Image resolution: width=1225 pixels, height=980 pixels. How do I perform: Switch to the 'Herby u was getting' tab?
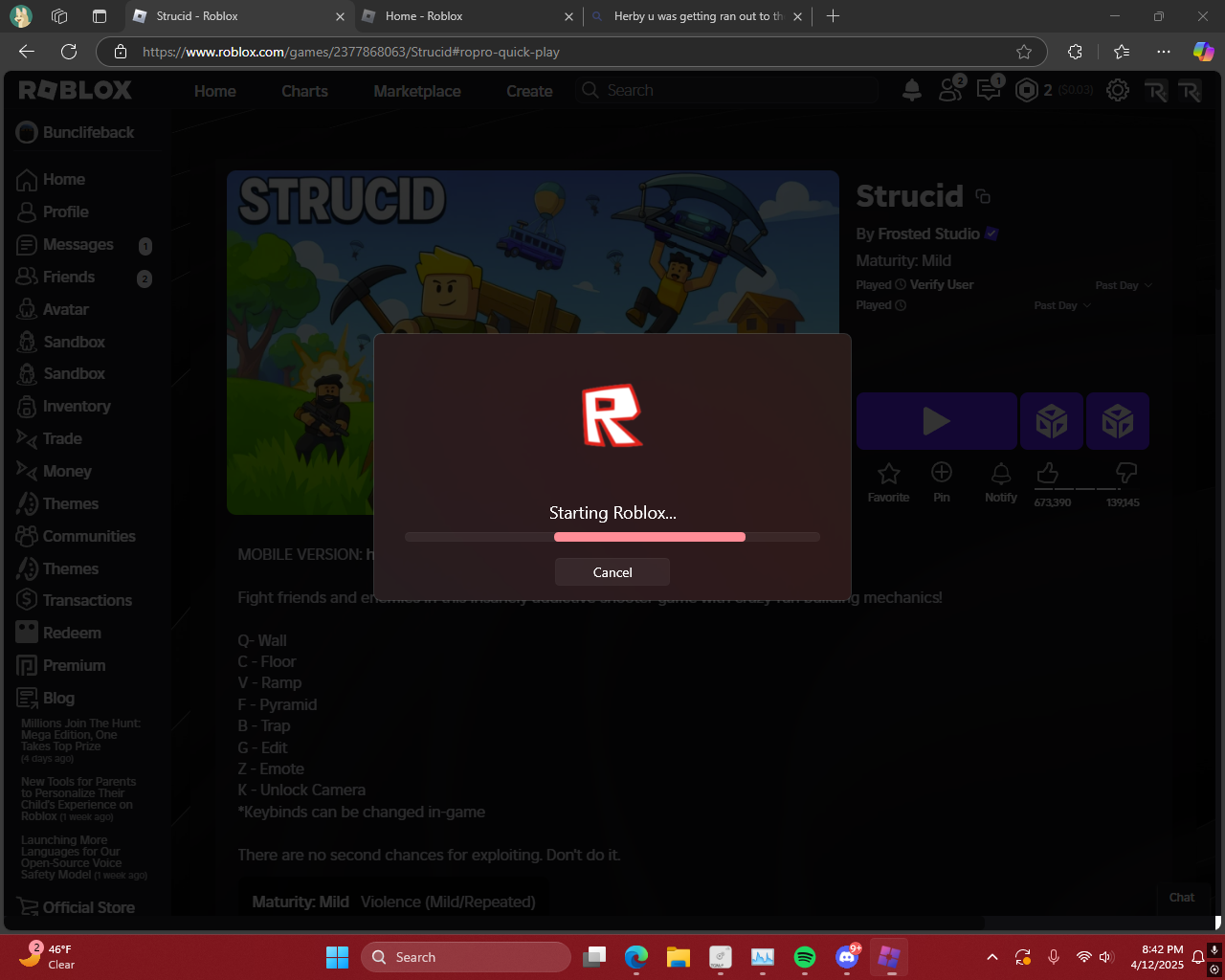point(699,16)
